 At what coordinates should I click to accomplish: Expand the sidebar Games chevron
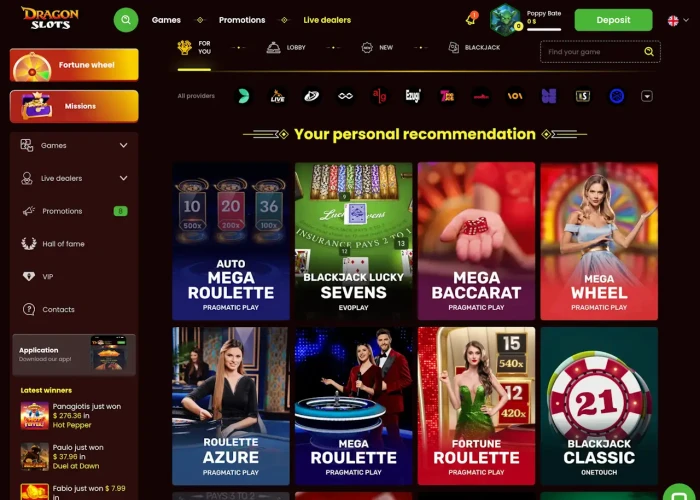click(x=124, y=145)
